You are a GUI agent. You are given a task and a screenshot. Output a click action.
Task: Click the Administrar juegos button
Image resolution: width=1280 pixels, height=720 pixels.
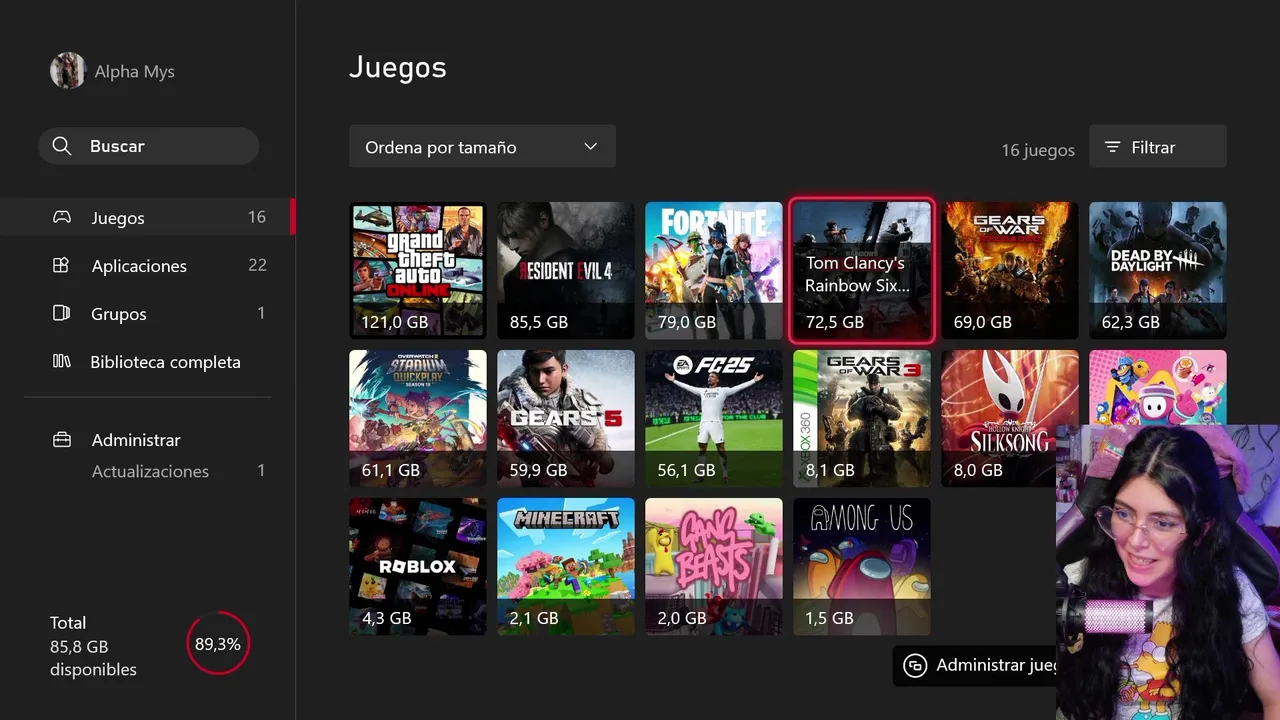(x=975, y=665)
